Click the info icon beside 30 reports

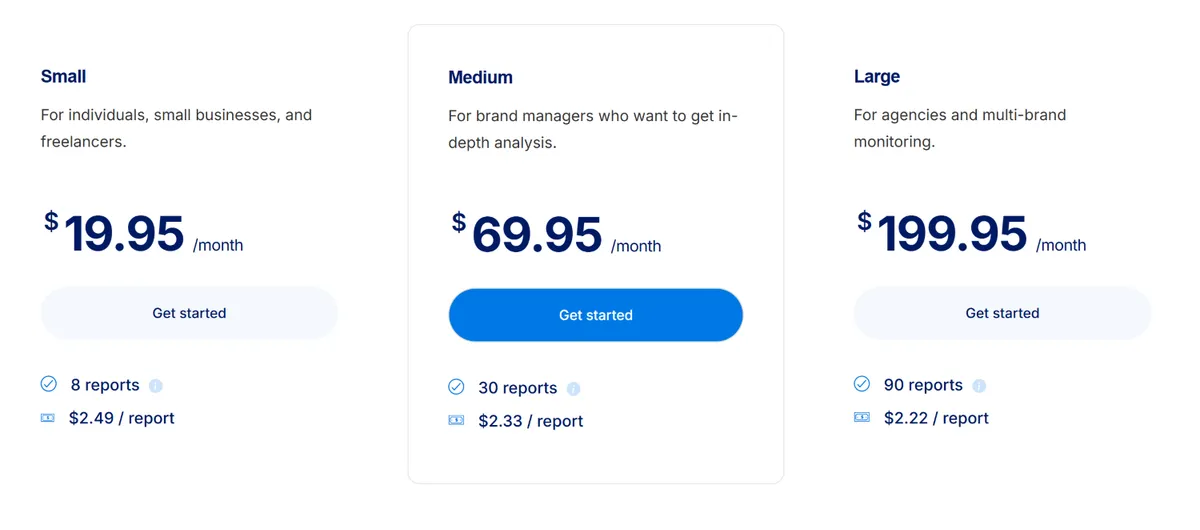[x=573, y=389]
